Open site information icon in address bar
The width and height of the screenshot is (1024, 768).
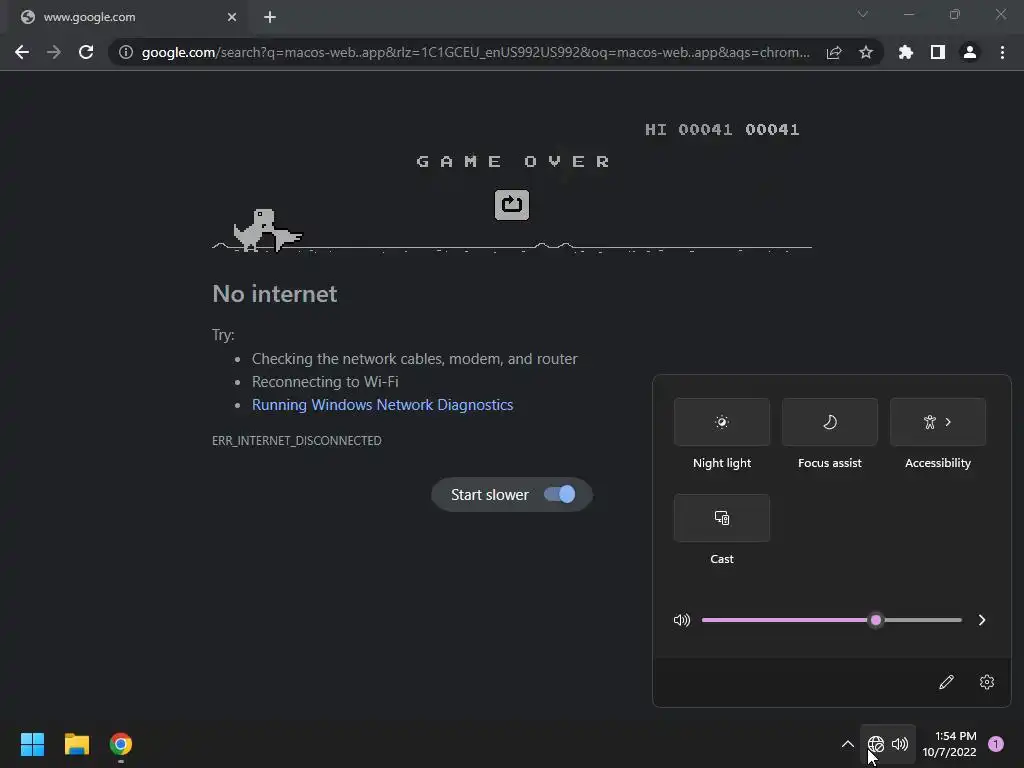tap(126, 52)
